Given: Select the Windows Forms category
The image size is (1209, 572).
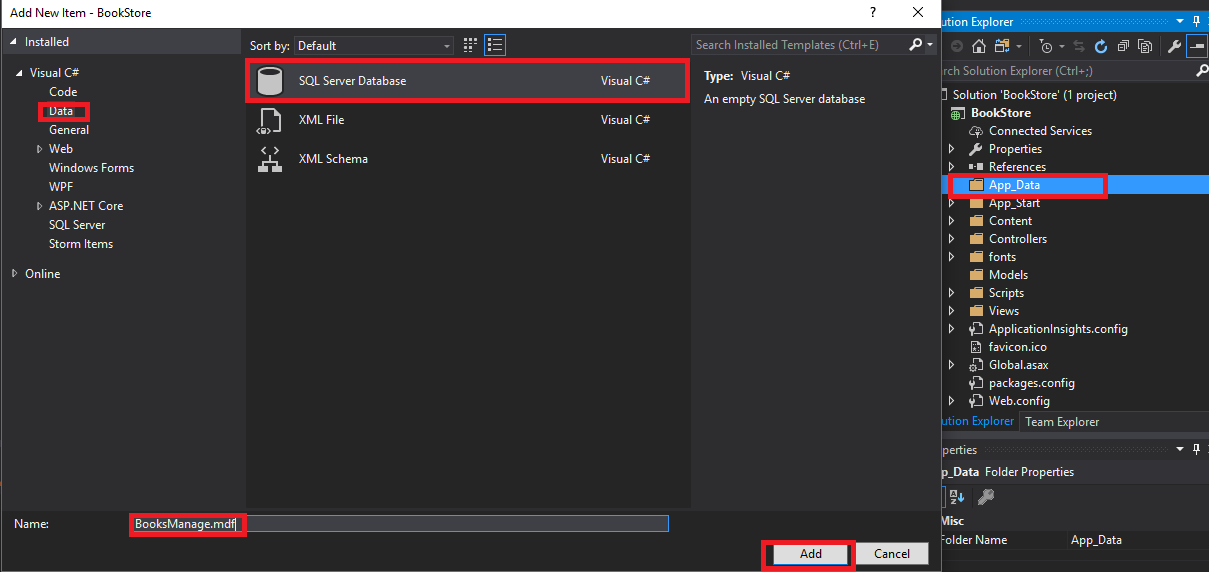Looking at the screenshot, I should (91, 168).
